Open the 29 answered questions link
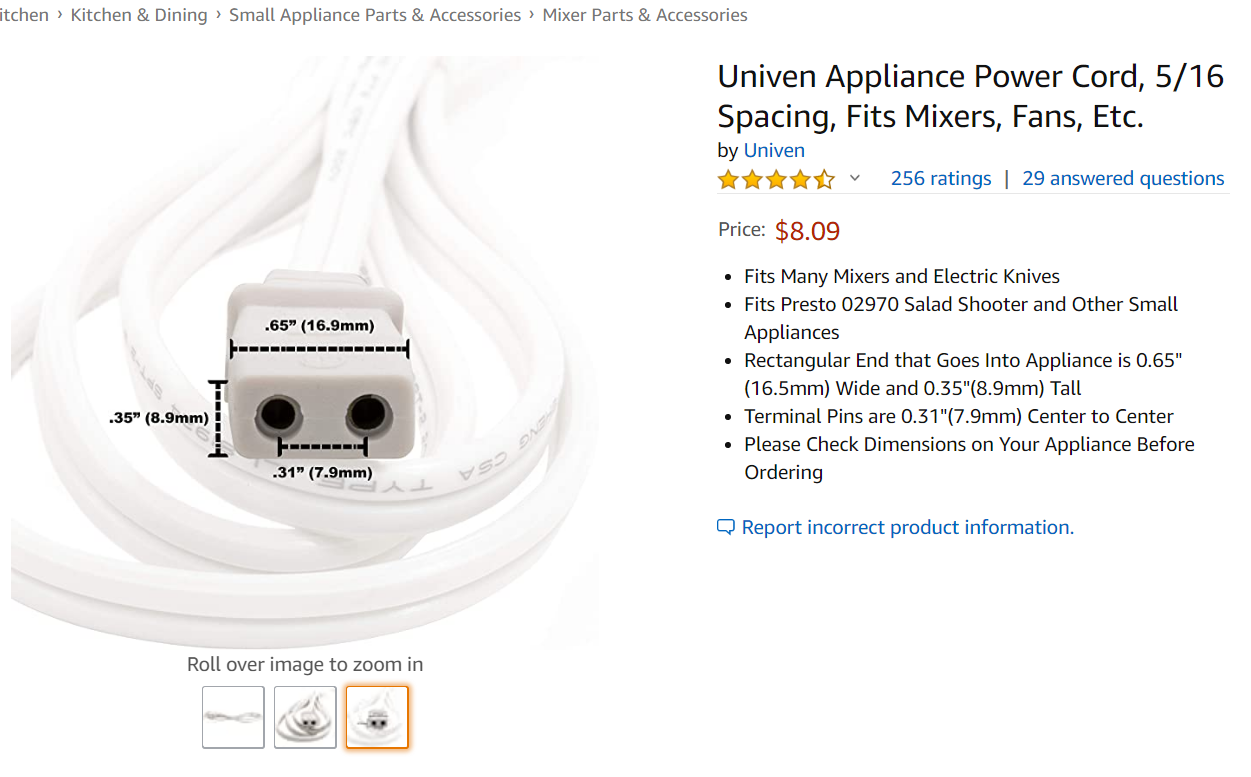Viewport: 1251px width, 777px height. click(1123, 179)
